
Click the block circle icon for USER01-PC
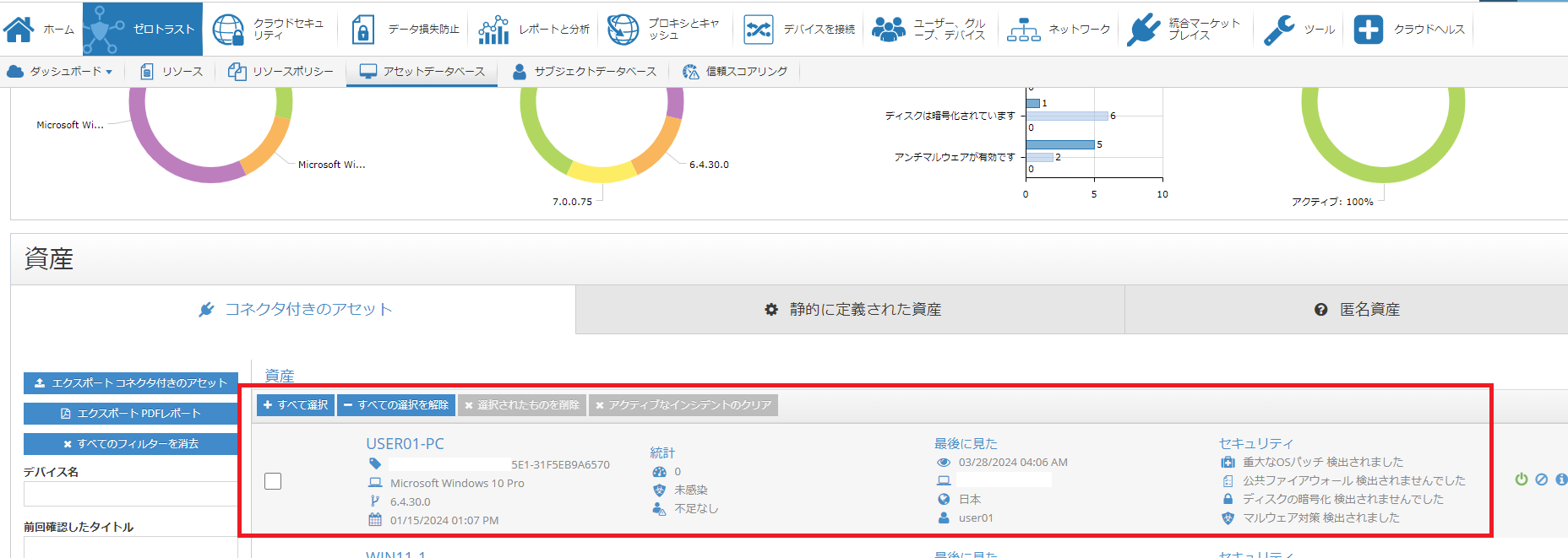pos(1542,479)
